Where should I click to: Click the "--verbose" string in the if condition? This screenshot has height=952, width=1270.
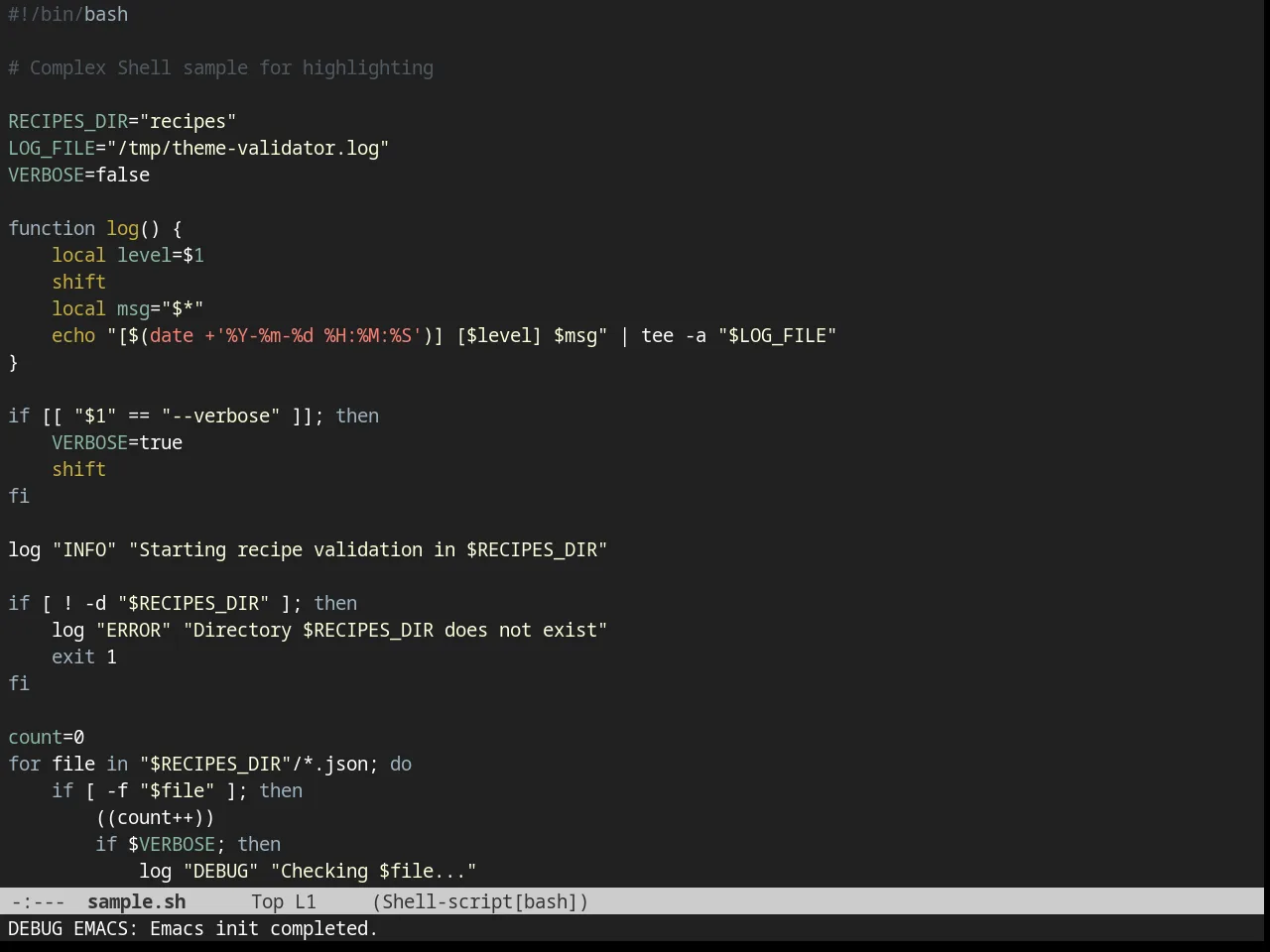[x=221, y=416]
